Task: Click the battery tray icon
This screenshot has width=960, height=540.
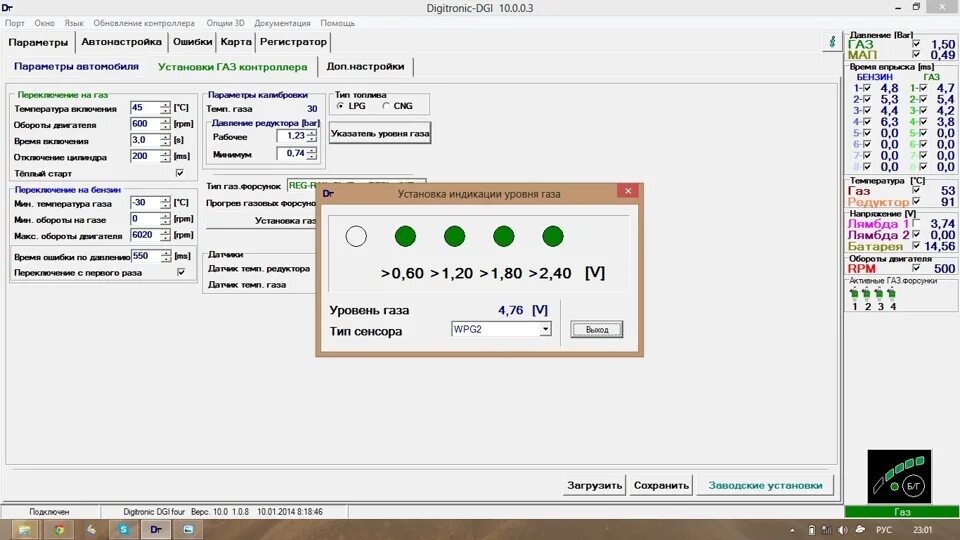Action: pos(811,530)
